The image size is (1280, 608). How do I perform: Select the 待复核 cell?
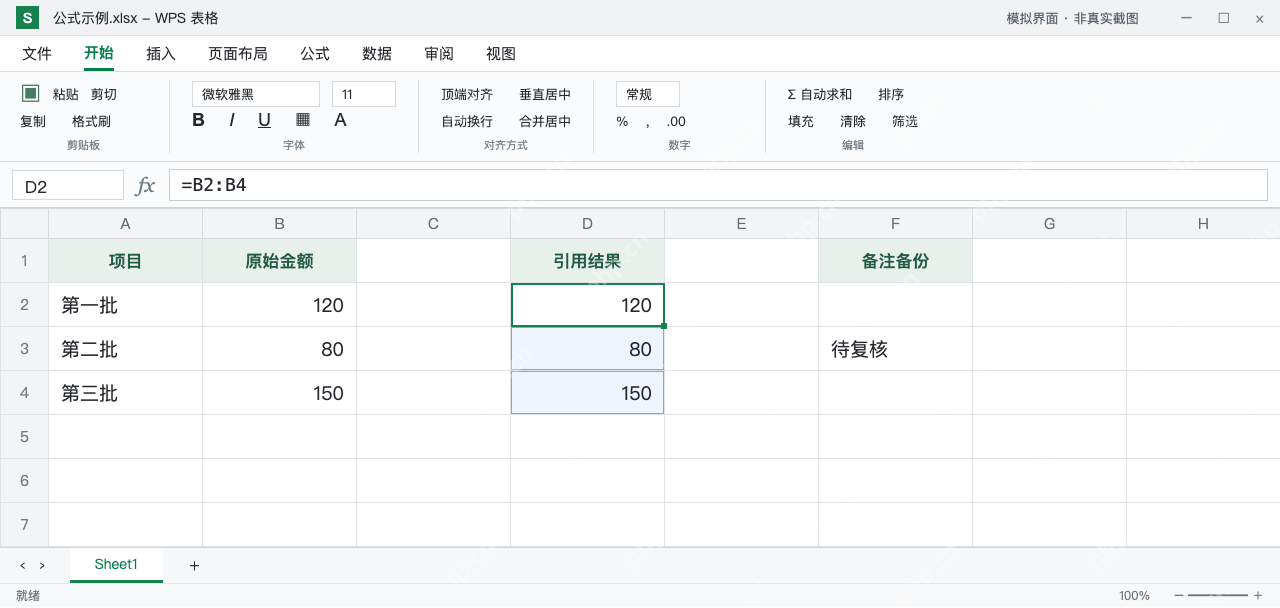click(896, 349)
